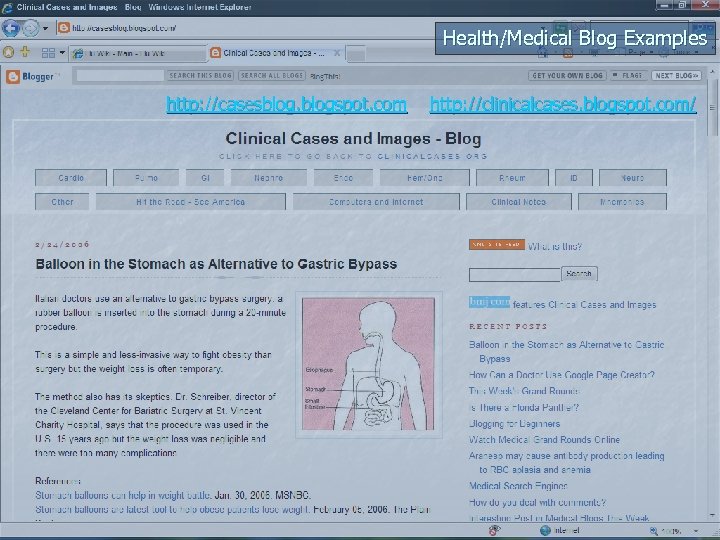Click the SEARCH ALL BLOGS button

[x=272, y=75]
